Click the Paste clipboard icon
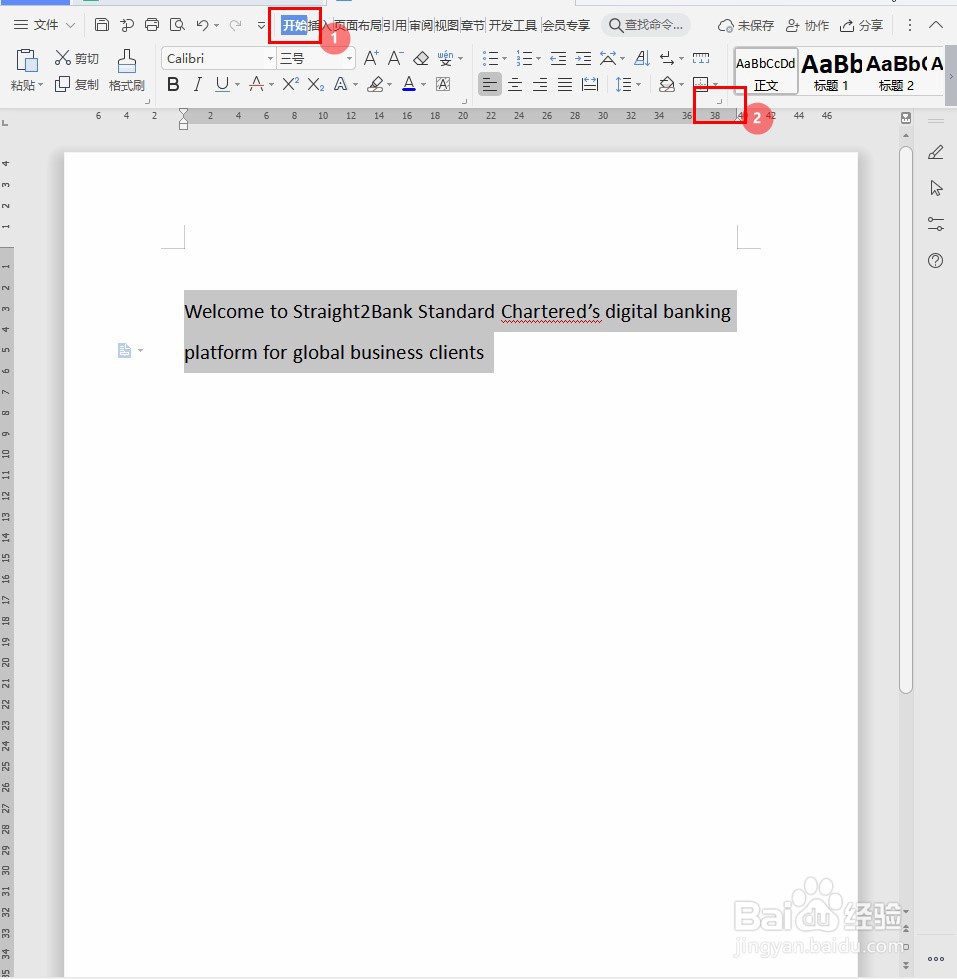The width and height of the screenshot is (957, 979). tap(26, 61)
